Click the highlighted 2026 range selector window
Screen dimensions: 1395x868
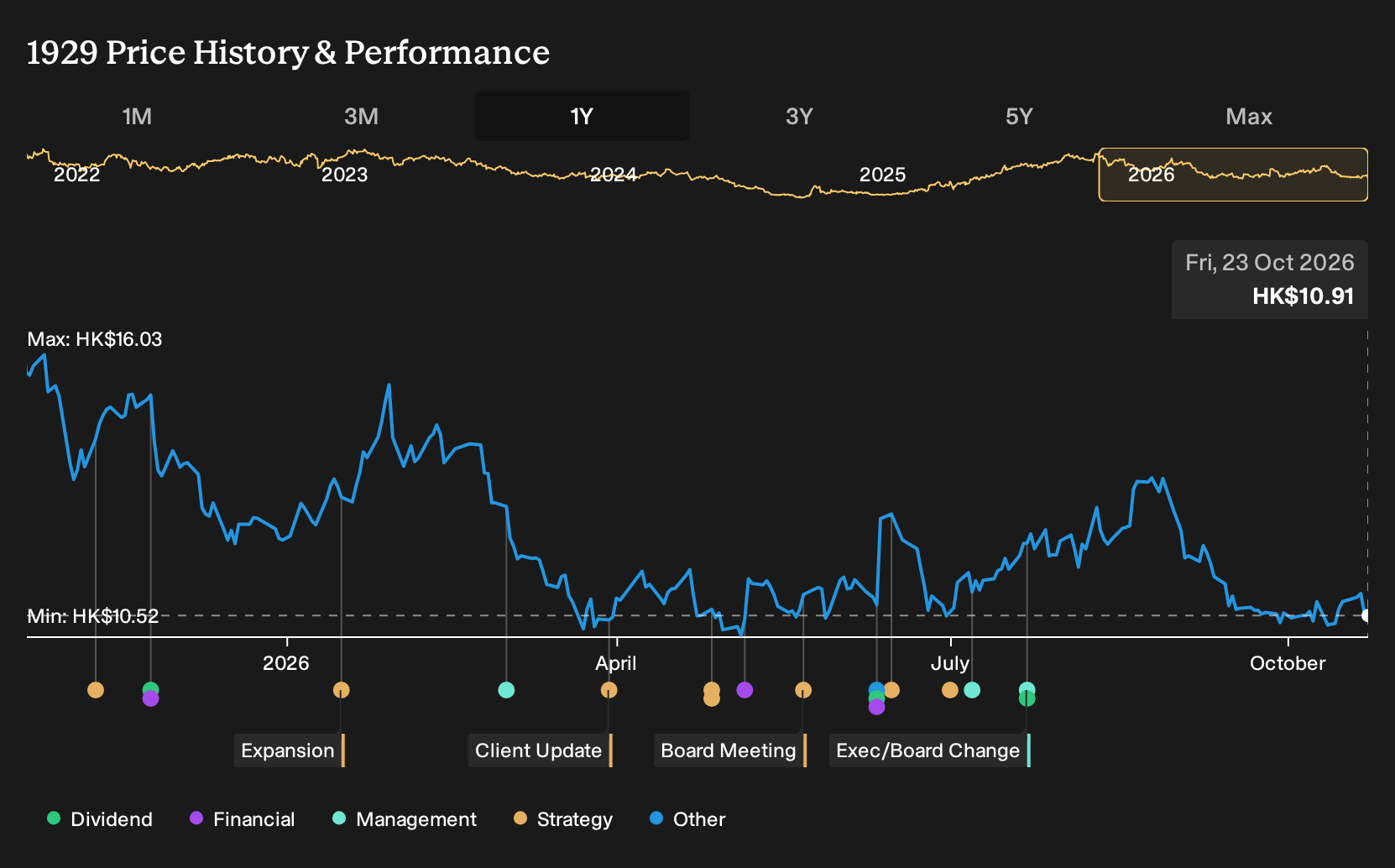coord(1233,175)
